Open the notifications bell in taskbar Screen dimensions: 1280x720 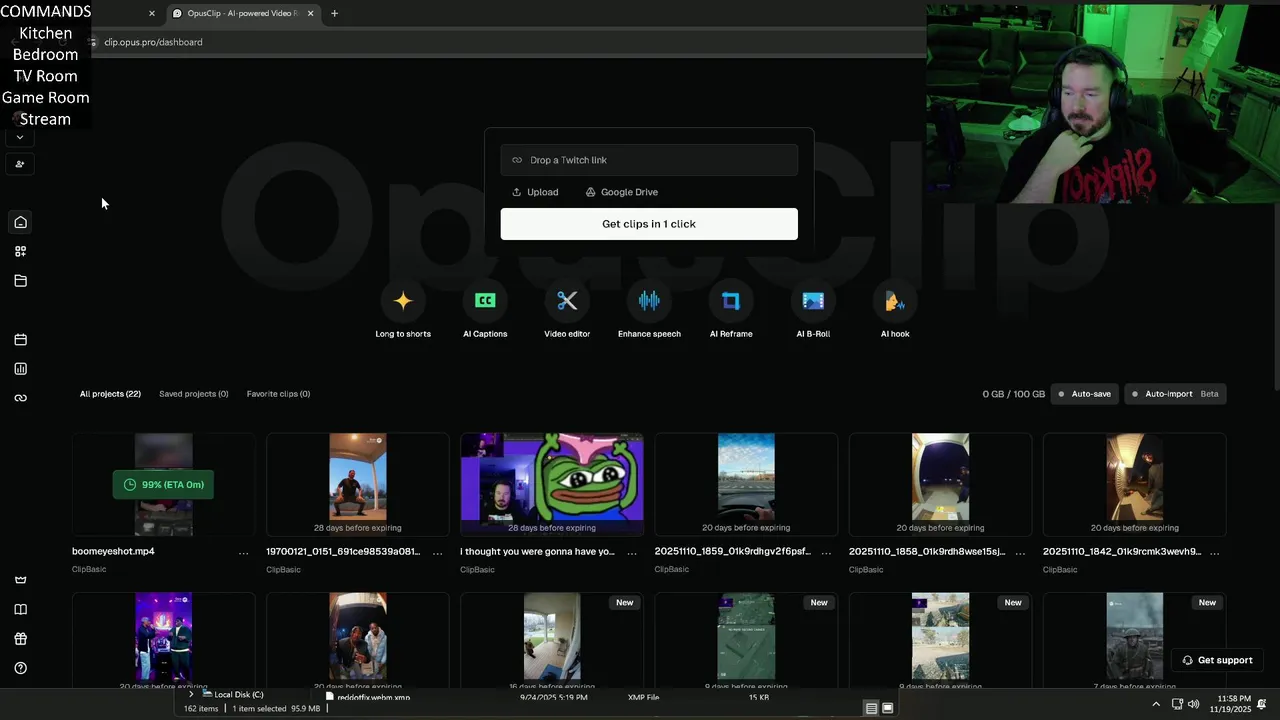pyautogui.click(x=1262, y=704)
